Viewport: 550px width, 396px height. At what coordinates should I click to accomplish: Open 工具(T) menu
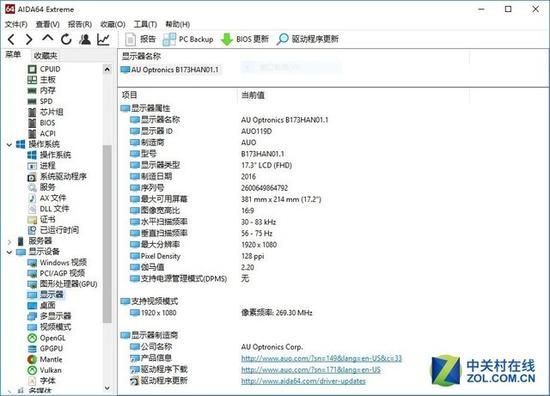tap(145, 24)
